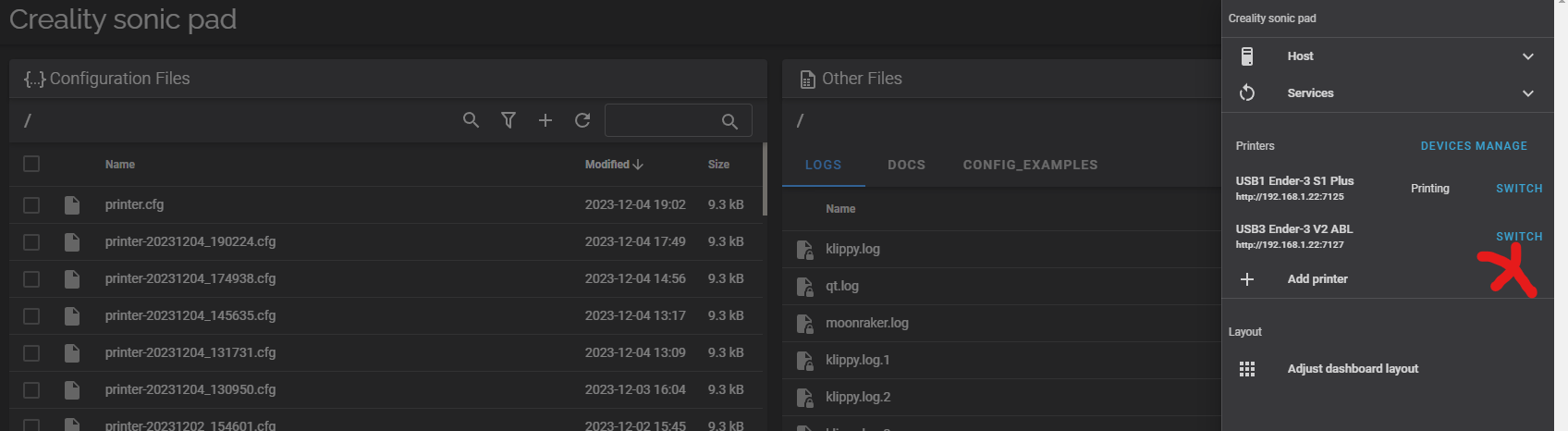
Task: Open klippy.log in Other Files
Action: pos(852,249)
